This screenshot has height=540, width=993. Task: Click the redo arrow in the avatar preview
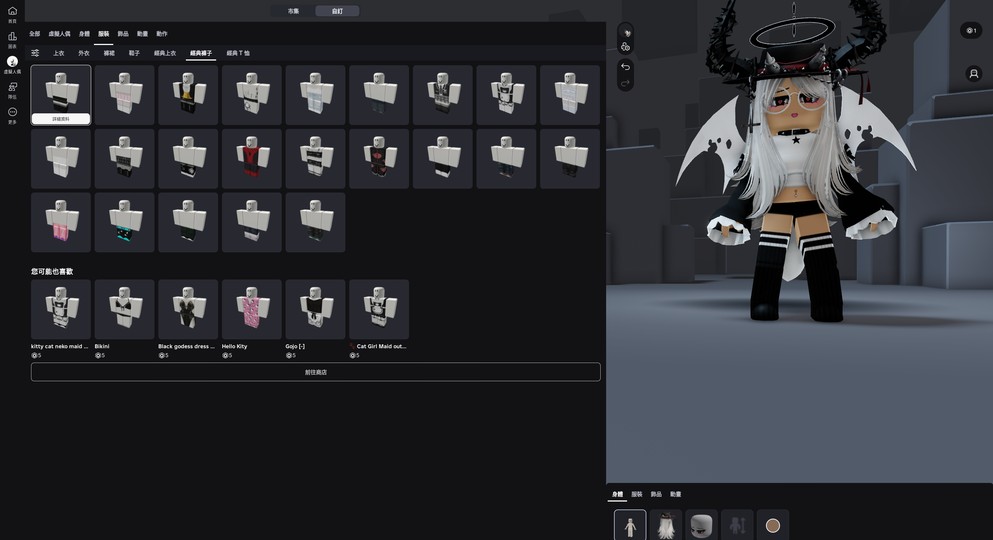tap(625, 83)
